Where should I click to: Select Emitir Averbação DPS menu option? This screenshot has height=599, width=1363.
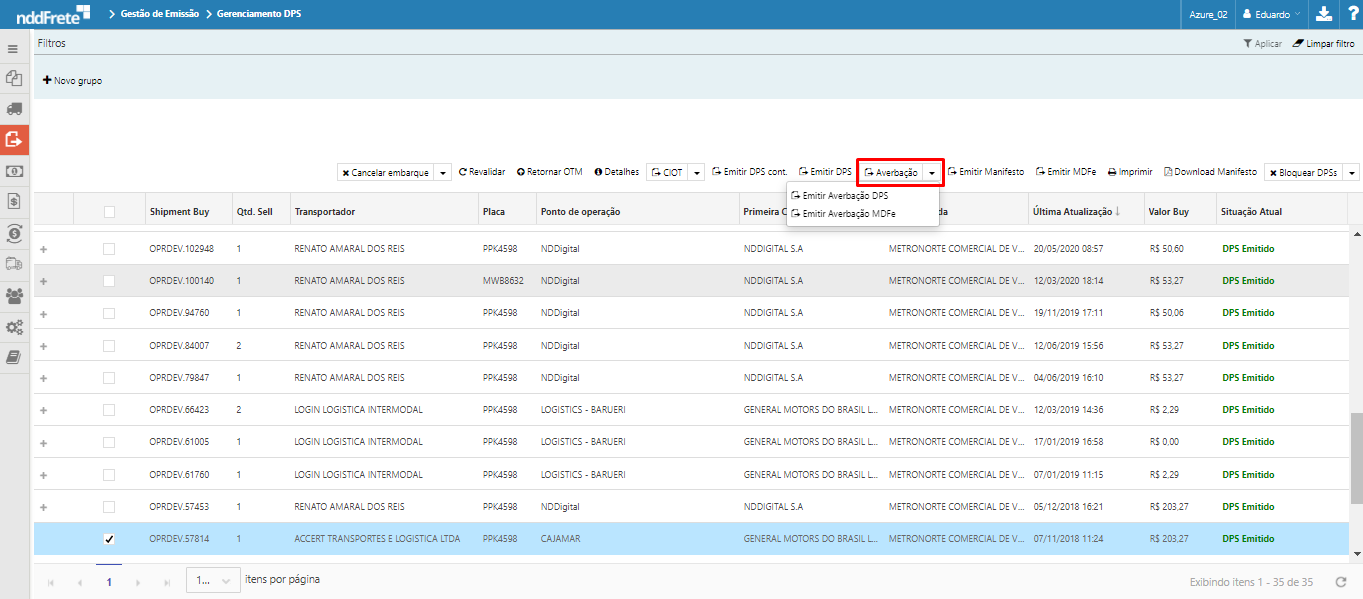[845, 196]
